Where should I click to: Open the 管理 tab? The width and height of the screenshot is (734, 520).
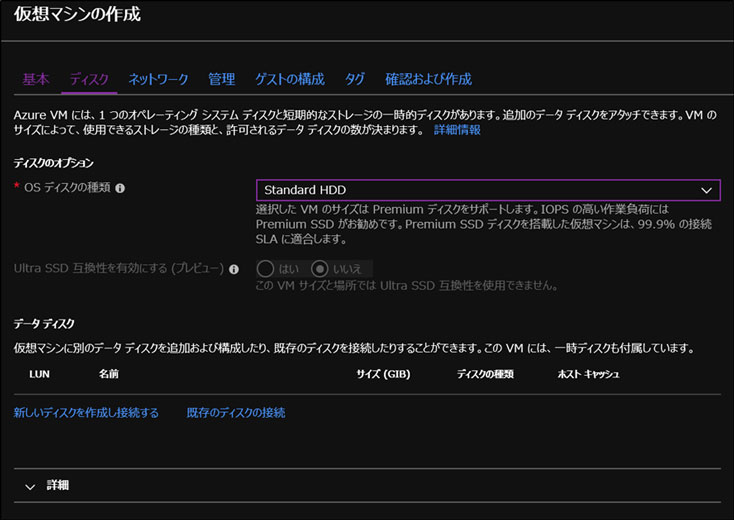[222, 79]
